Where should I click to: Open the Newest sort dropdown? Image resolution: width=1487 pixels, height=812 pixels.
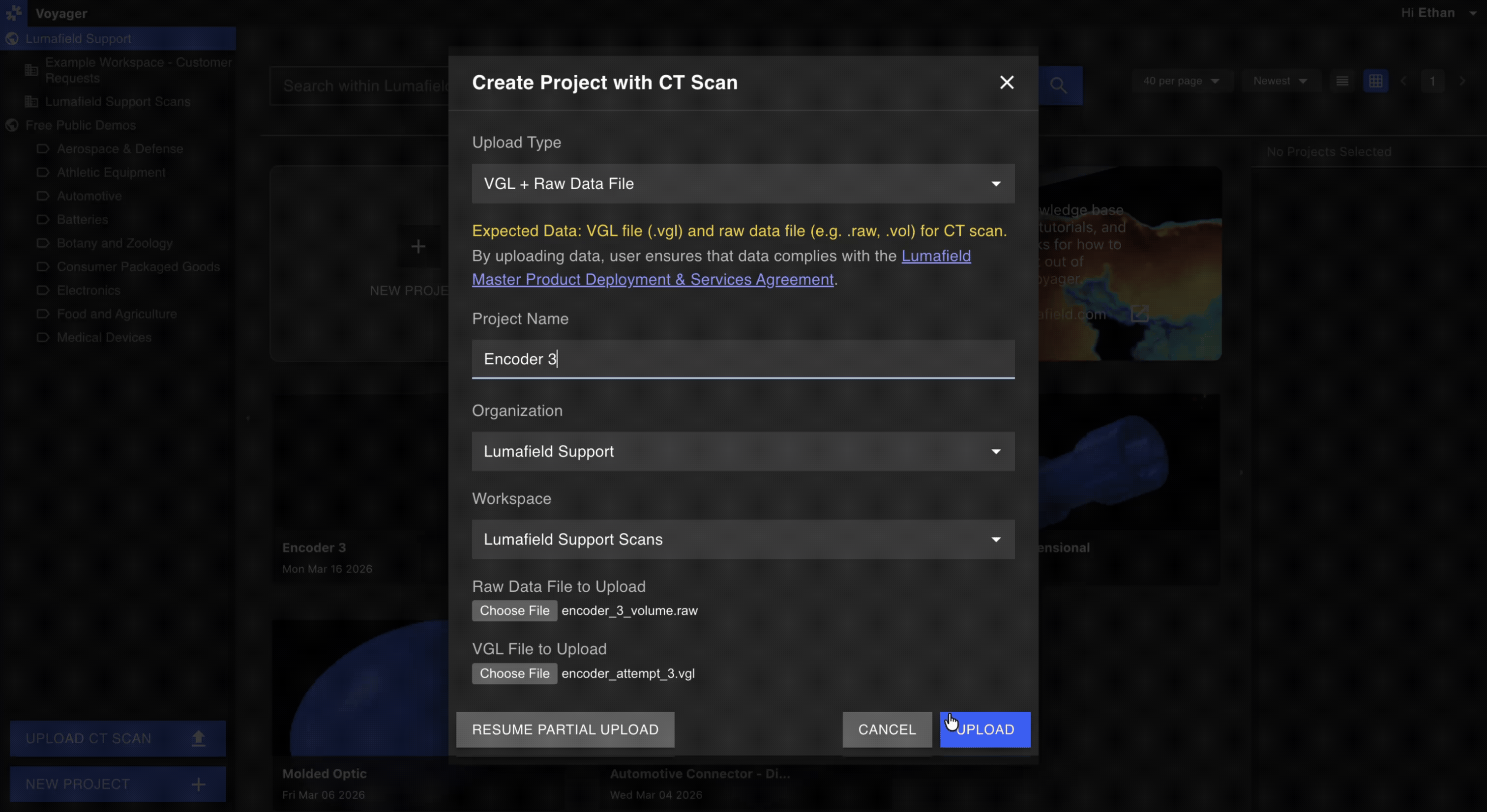1280,81
